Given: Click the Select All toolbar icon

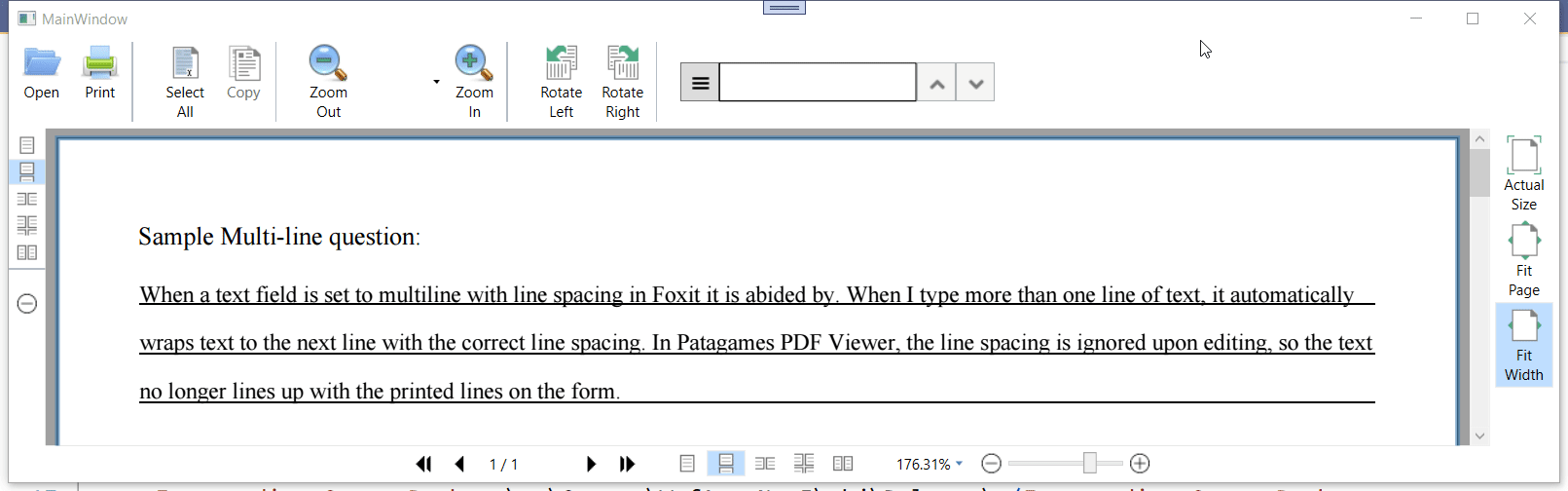Looking at the screenshot, I should [x=185, y=62].
